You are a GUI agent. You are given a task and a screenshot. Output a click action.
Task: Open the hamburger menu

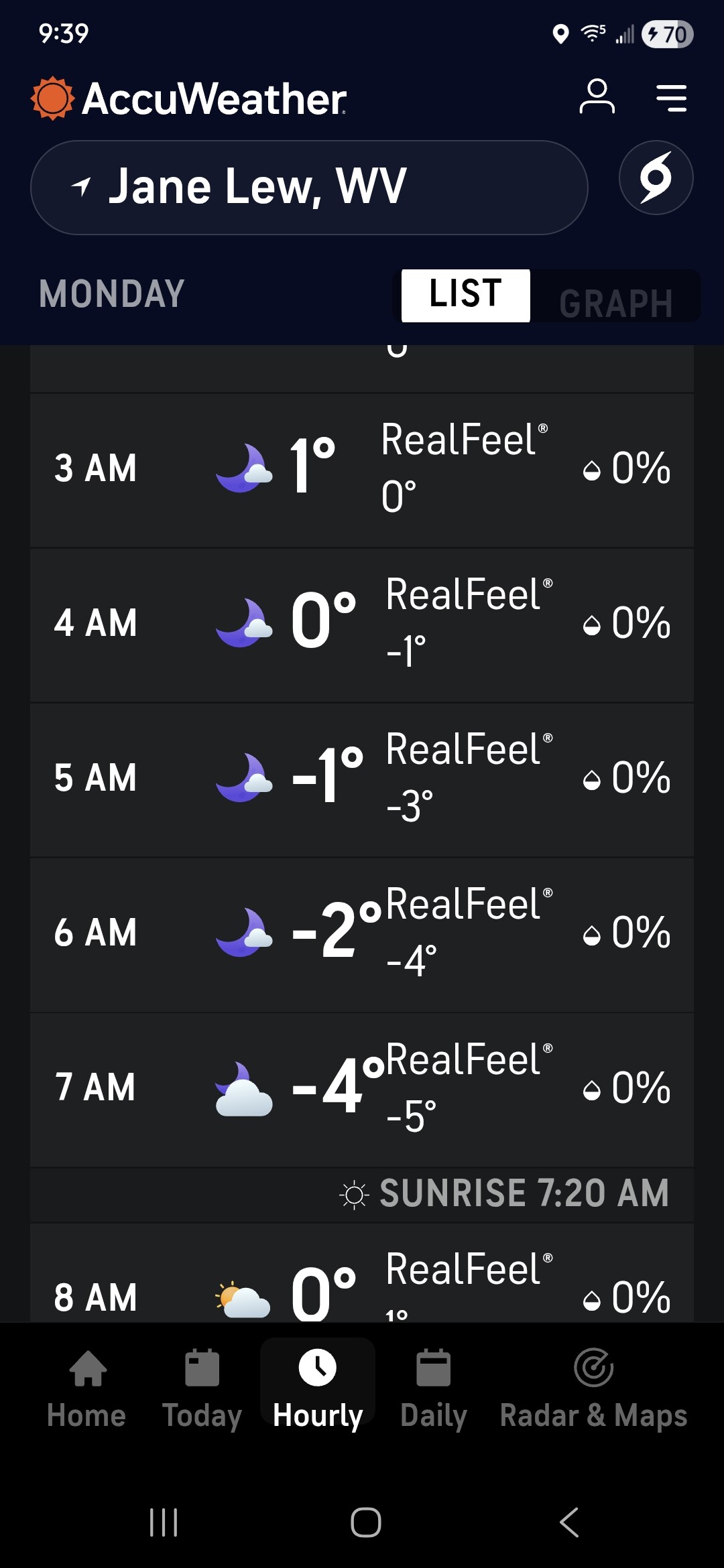tap(671, 98)
